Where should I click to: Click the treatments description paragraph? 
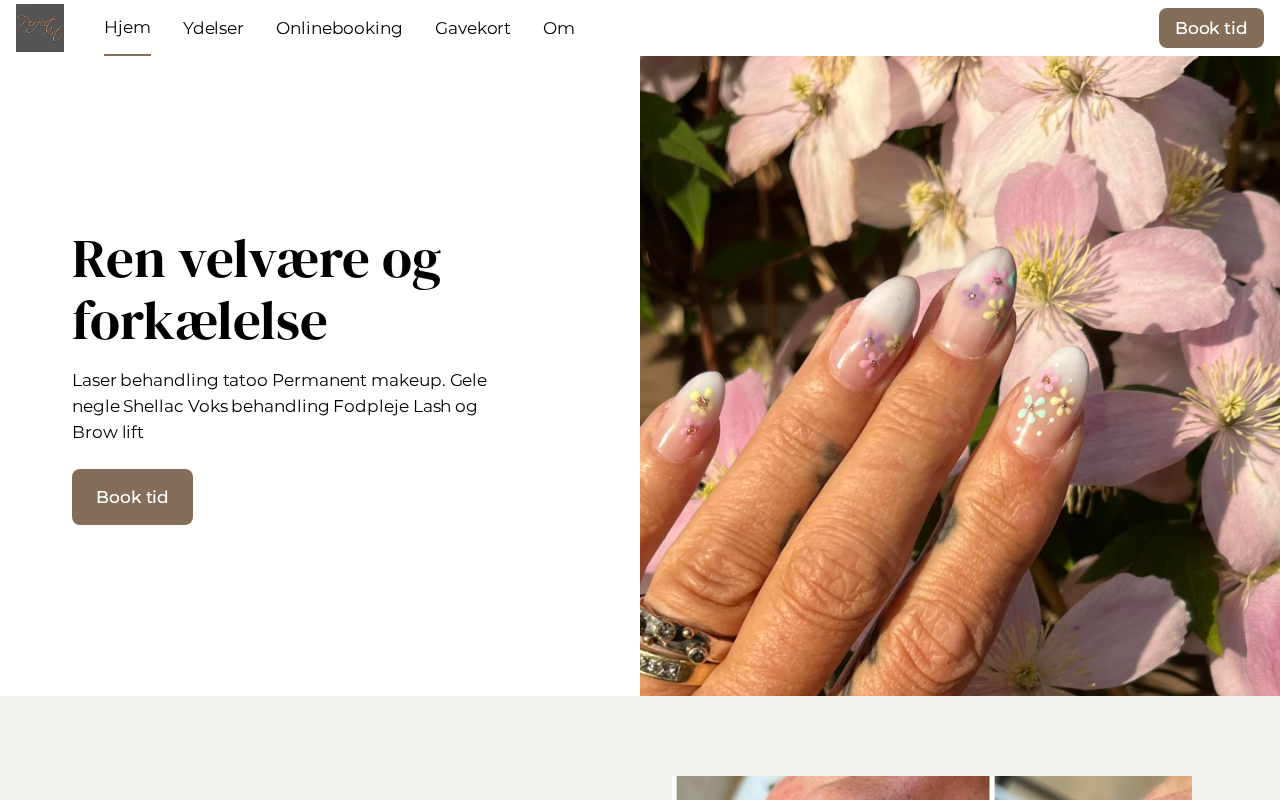pos(280,406)
